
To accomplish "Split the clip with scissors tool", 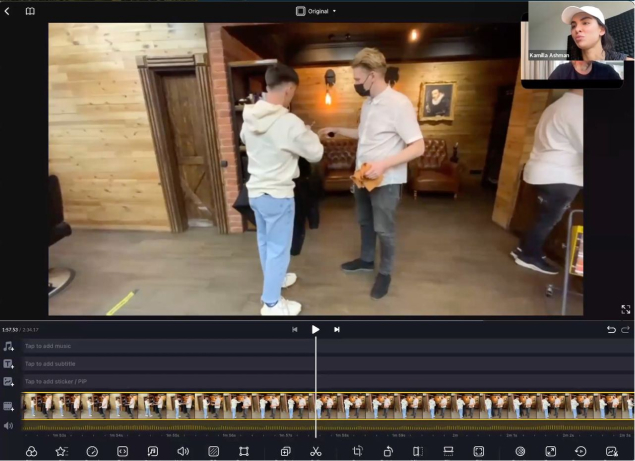I will coord(316,452).
